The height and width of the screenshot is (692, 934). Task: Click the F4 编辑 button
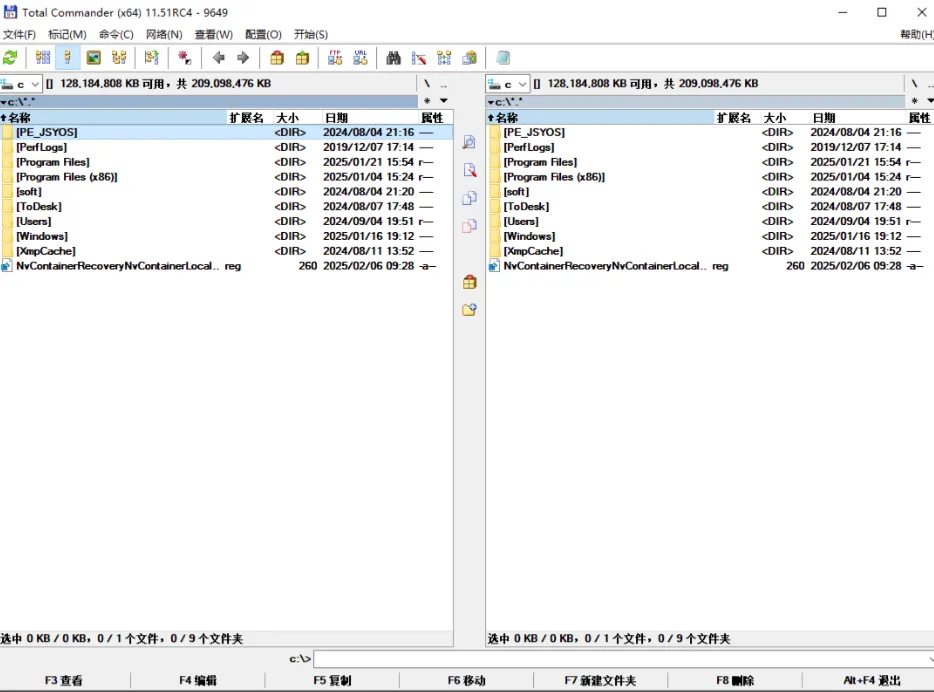point(198,680)
